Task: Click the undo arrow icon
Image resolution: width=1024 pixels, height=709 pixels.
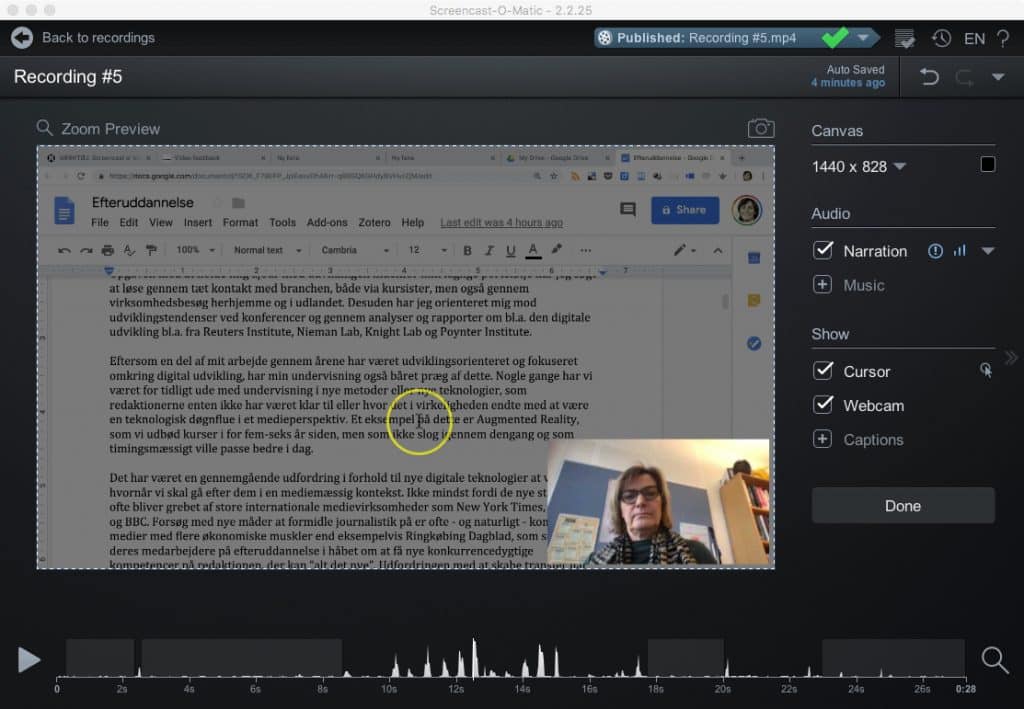Action: coord(929,77)
